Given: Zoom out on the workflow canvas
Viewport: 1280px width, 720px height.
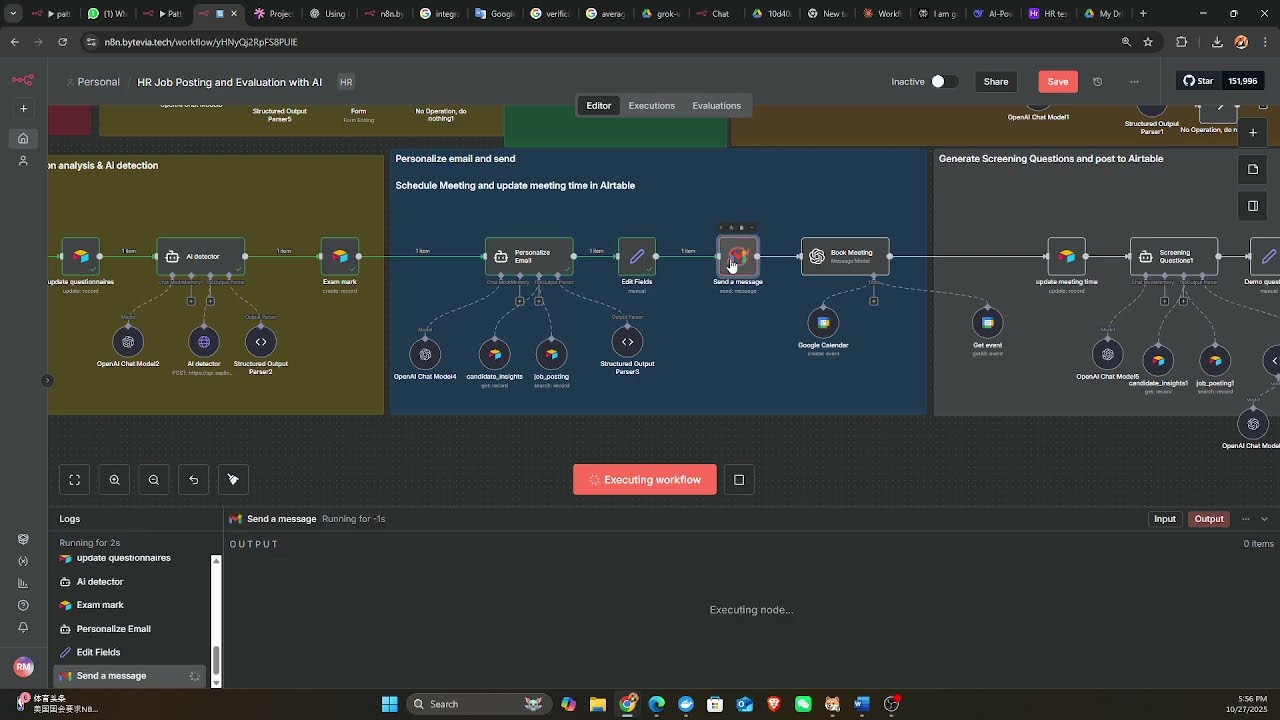Looking at the screenshot, I should [154, 480].
